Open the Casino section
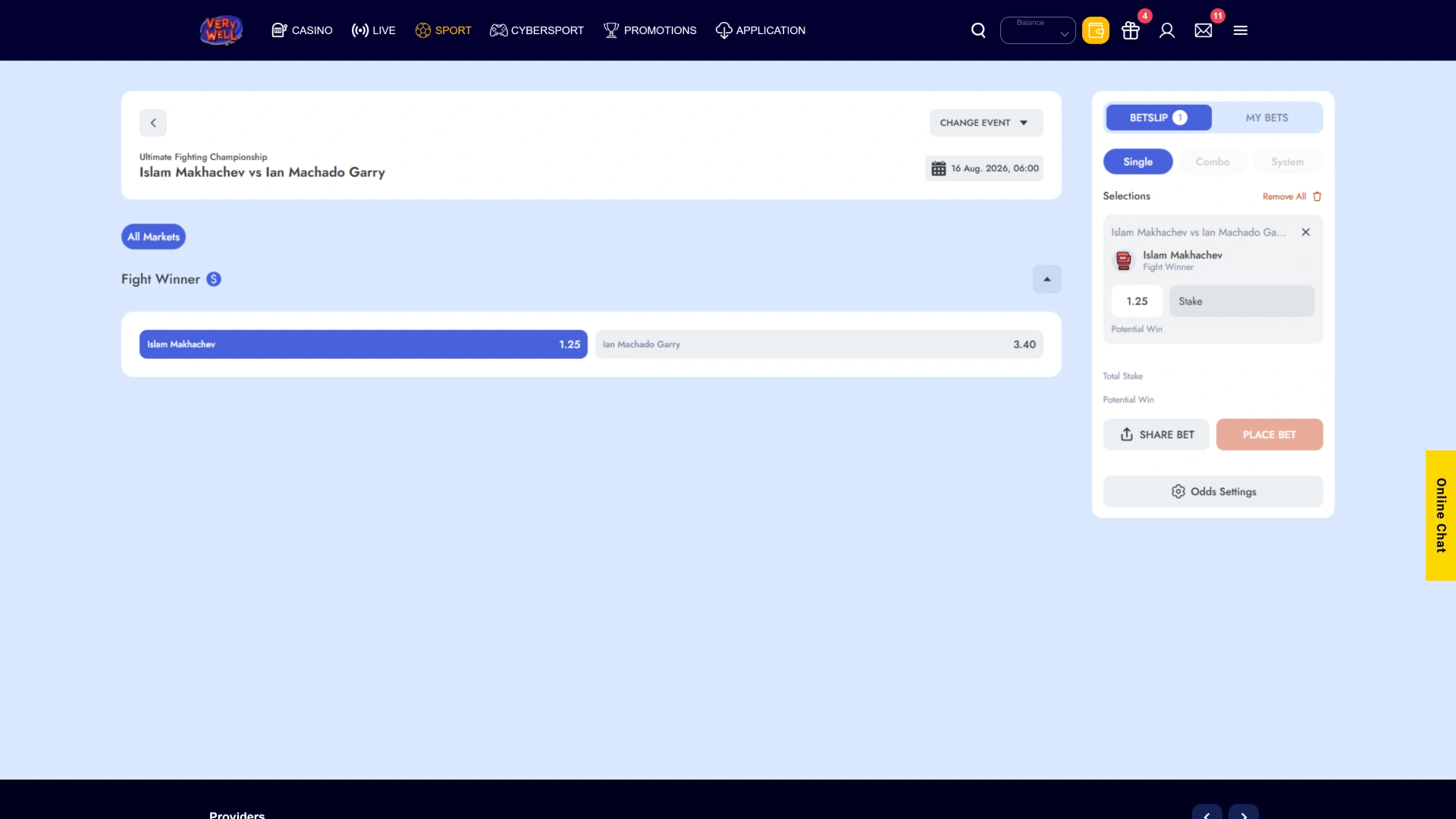 pos(302,30)
